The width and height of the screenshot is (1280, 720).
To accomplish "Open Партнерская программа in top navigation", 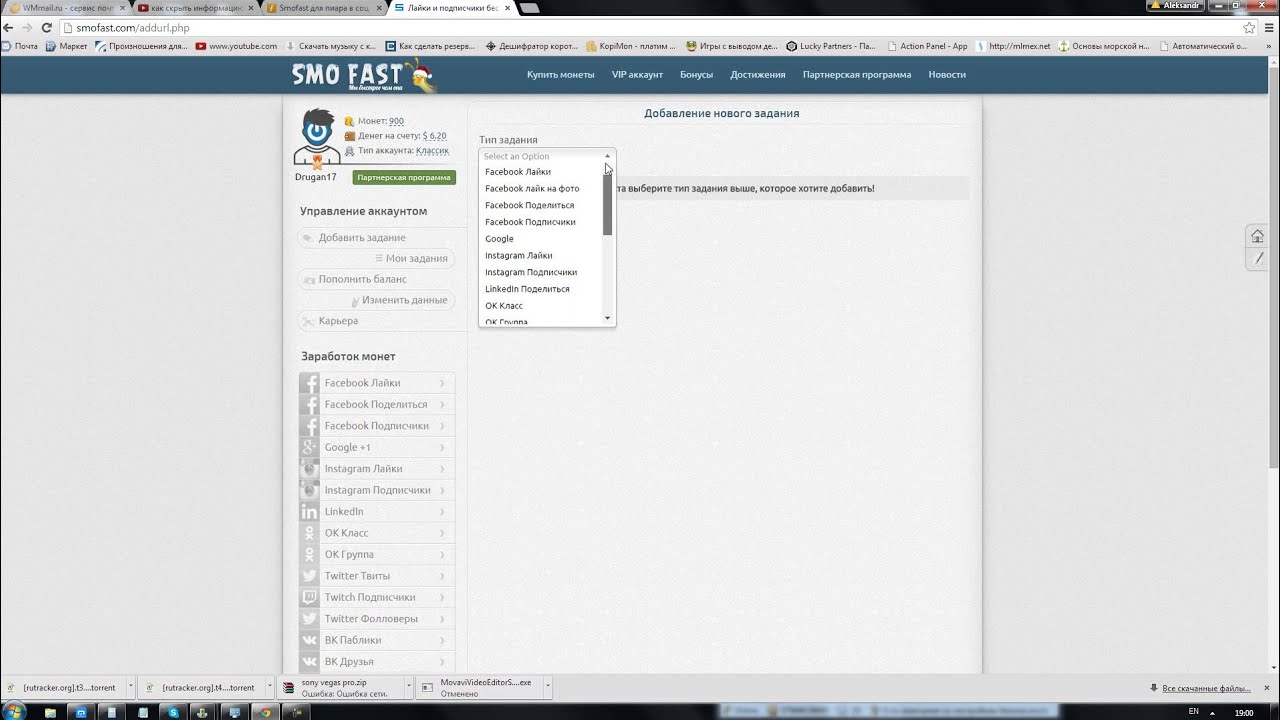I will pos(857,75).
